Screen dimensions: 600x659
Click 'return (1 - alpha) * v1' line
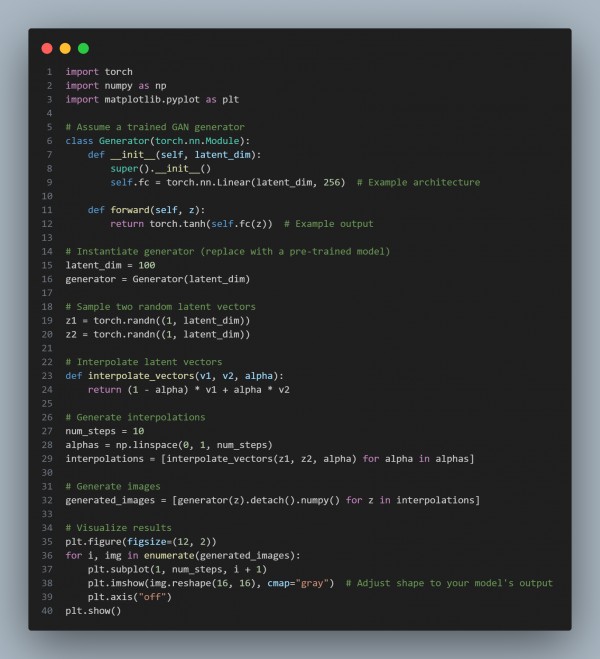coord(189,390)
